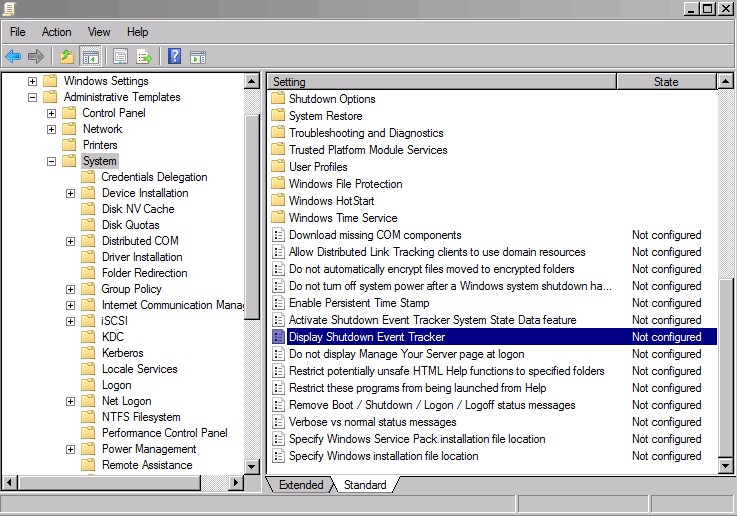The height and width of the screenshot is (516, 737).
Task: Click the KDC folder icon in tree
Action: [88, 336]
